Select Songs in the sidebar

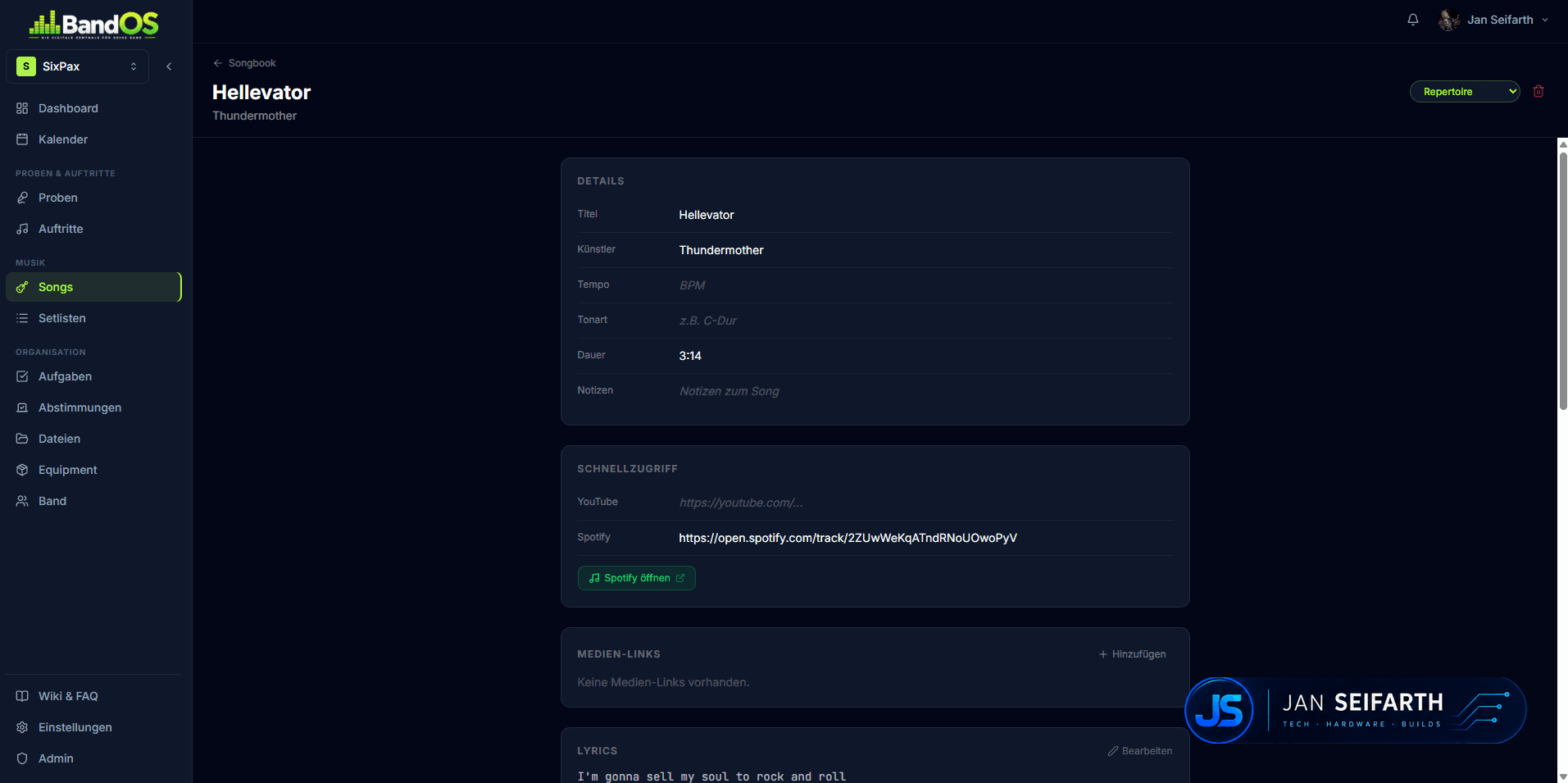click(93, 287)
